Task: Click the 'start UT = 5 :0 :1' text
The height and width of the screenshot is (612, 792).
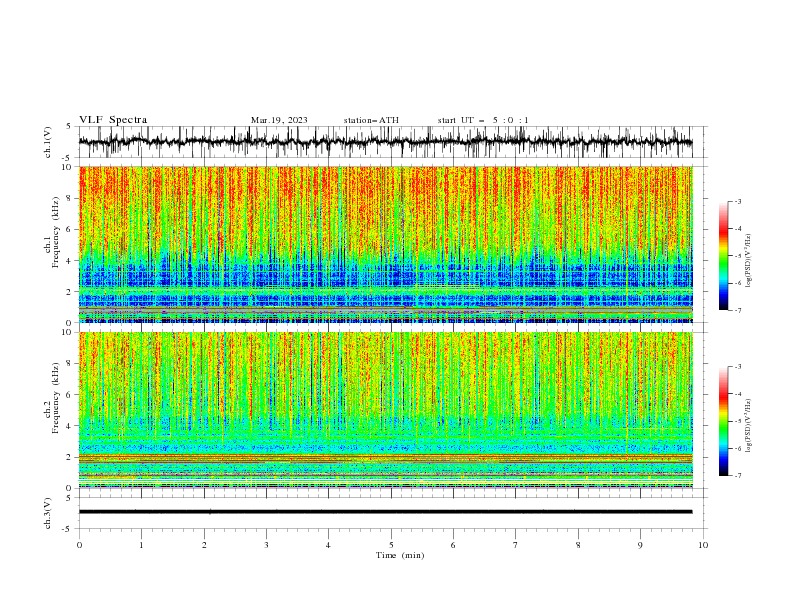Action: point(483,120)
